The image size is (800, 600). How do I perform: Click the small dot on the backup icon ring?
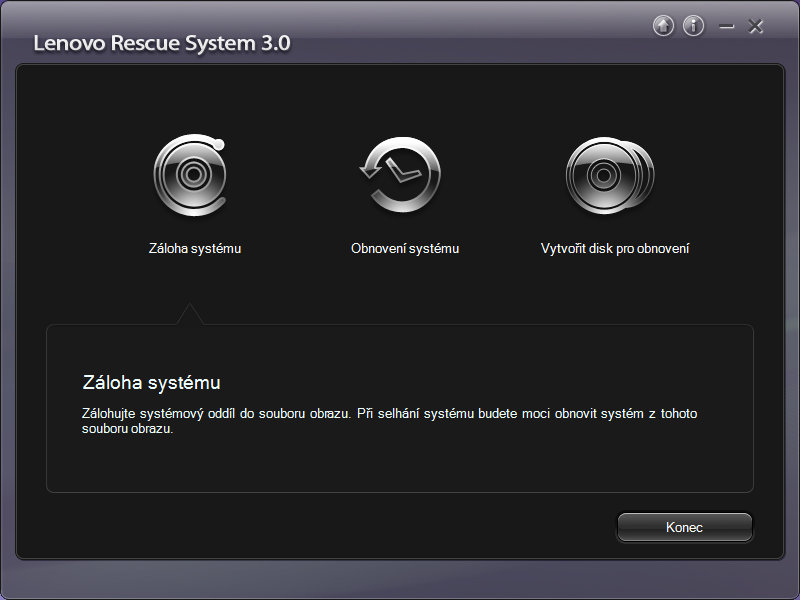point(219,145)
